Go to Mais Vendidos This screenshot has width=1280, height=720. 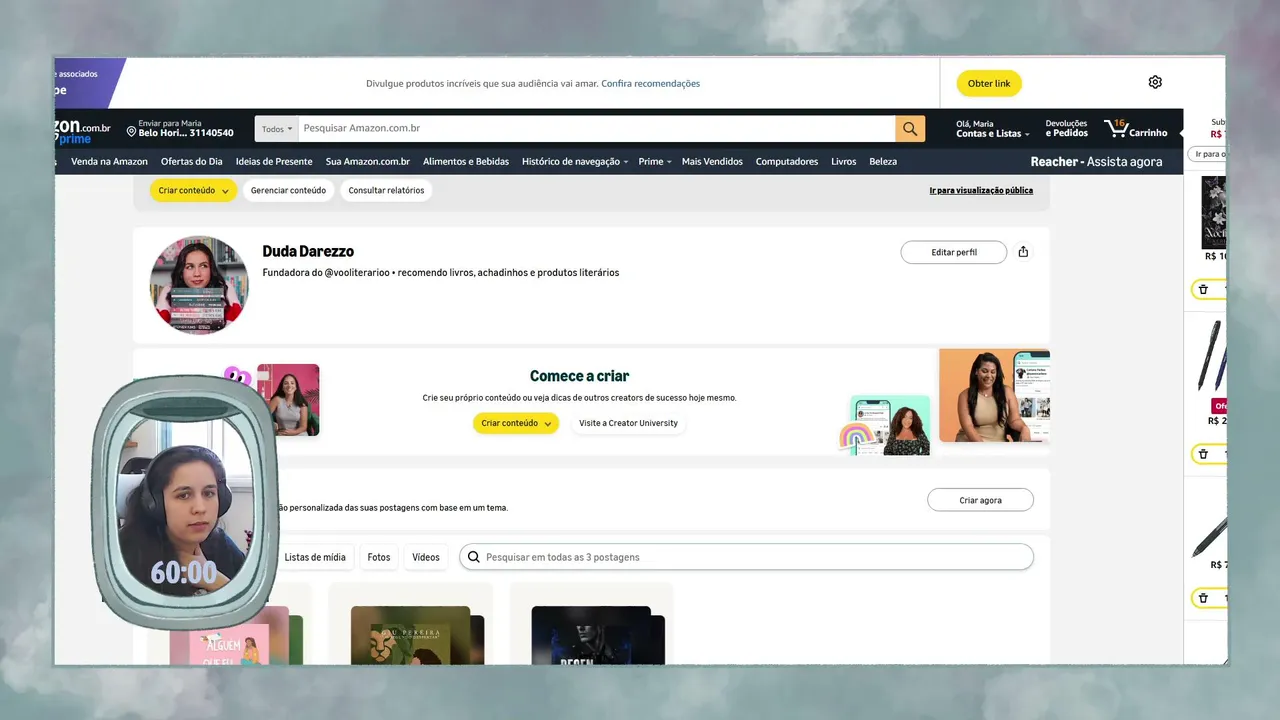pos(712,162)
